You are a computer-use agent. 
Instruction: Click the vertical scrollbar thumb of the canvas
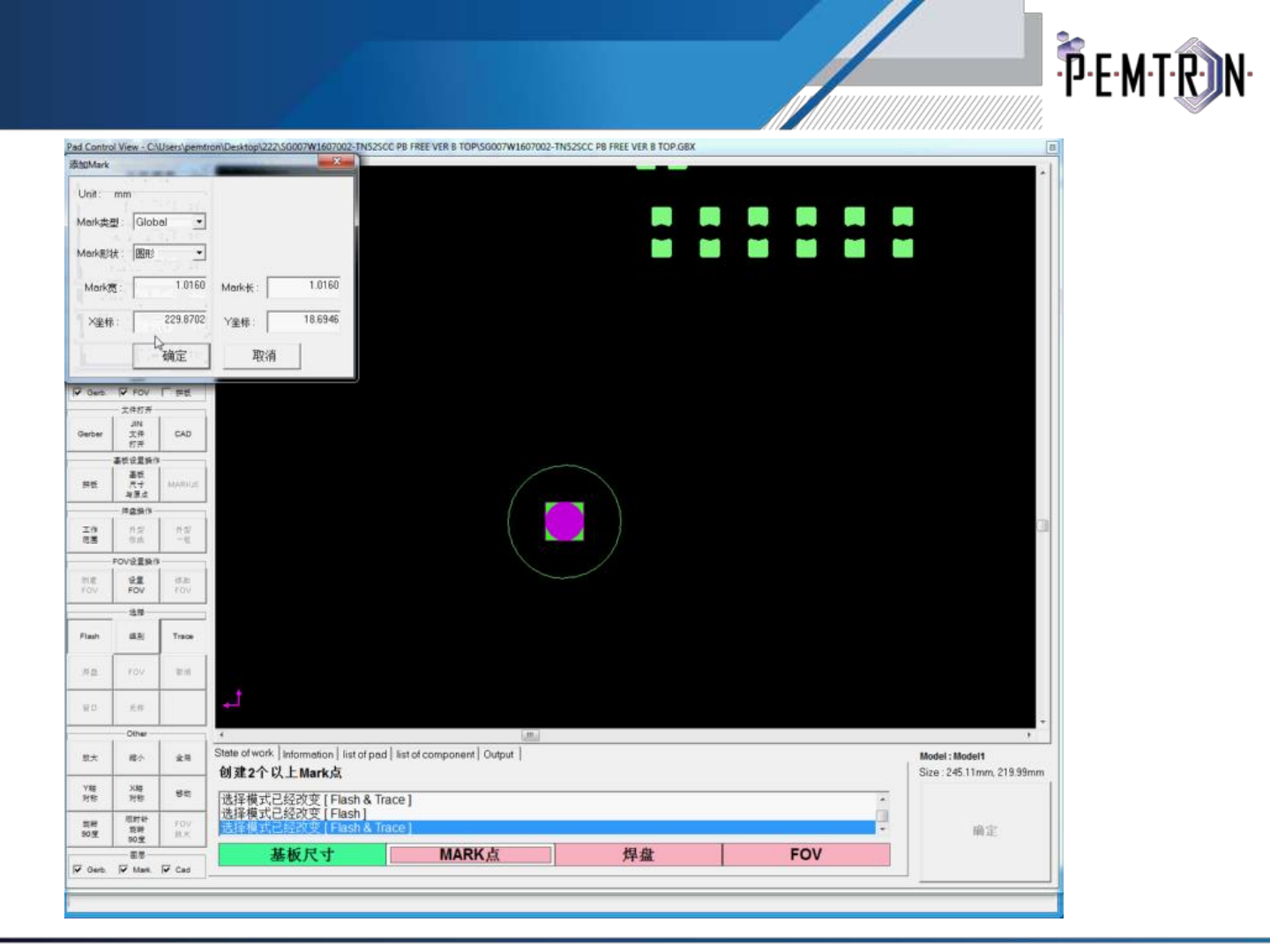tap(1042, 525)
